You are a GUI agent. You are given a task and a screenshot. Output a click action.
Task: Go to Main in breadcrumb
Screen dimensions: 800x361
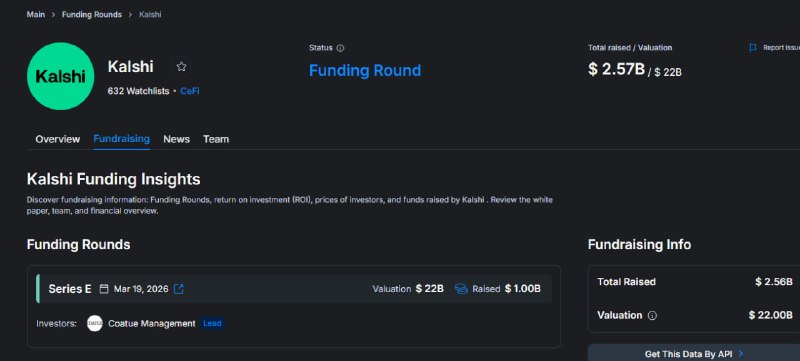pos(36,14)
